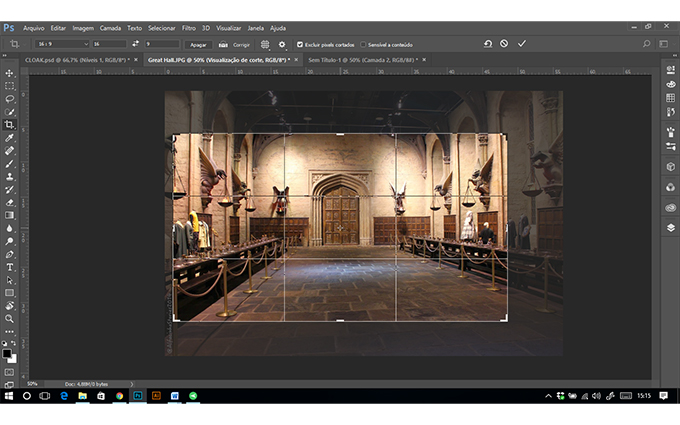This screenshot has height=425, width=680.
Task: Swap foreground and background colors
Action: (x=14, y=343)
